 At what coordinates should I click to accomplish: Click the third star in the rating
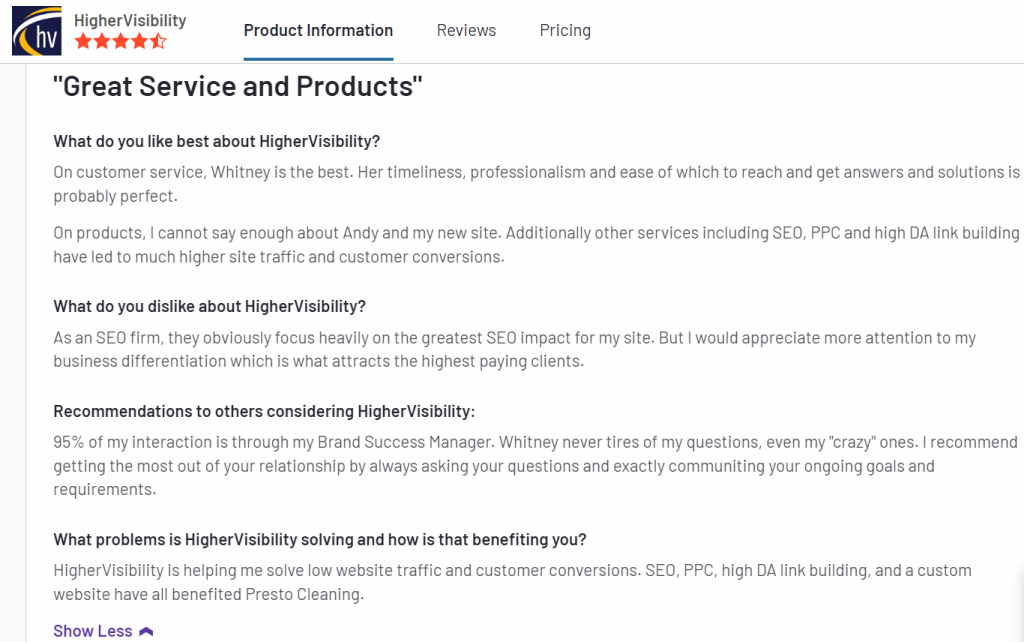tap(120, 42)
